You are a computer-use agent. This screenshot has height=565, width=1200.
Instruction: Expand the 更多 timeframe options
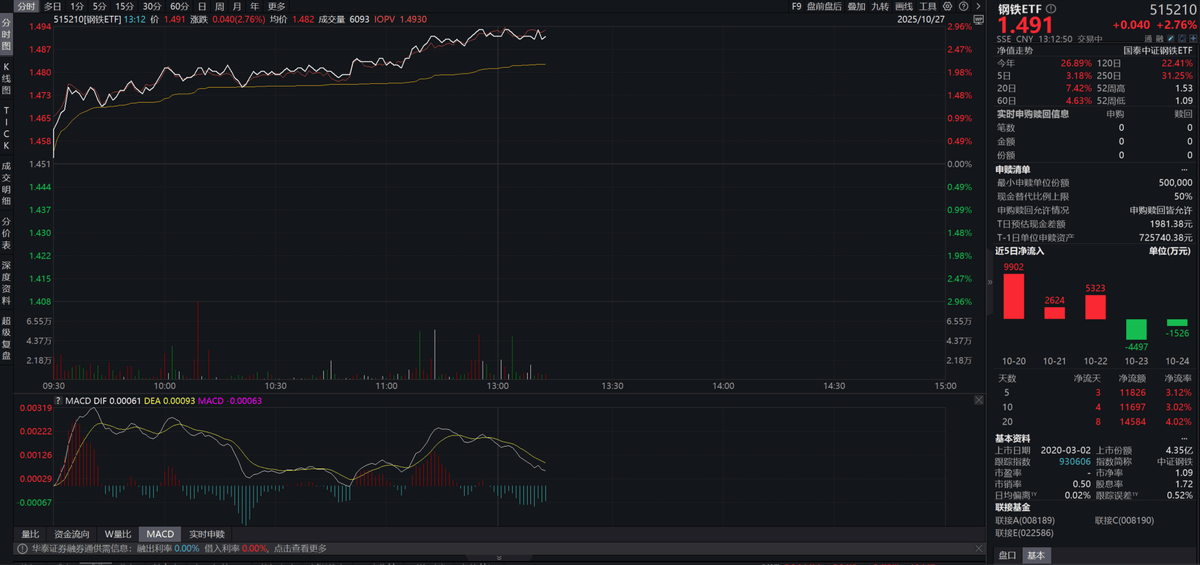coord(276,6)
